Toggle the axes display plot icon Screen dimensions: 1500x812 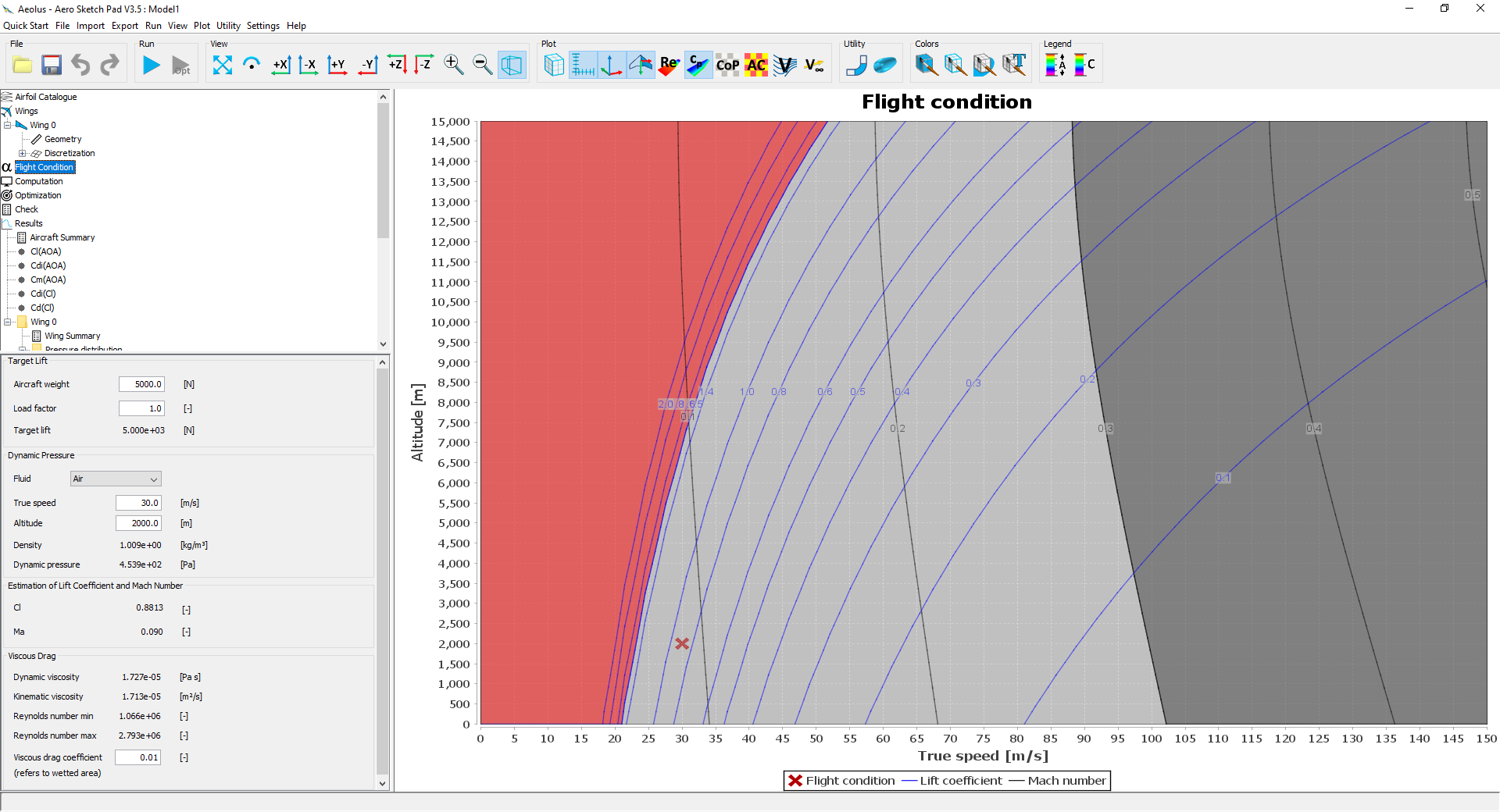click(x=611, y=65)
